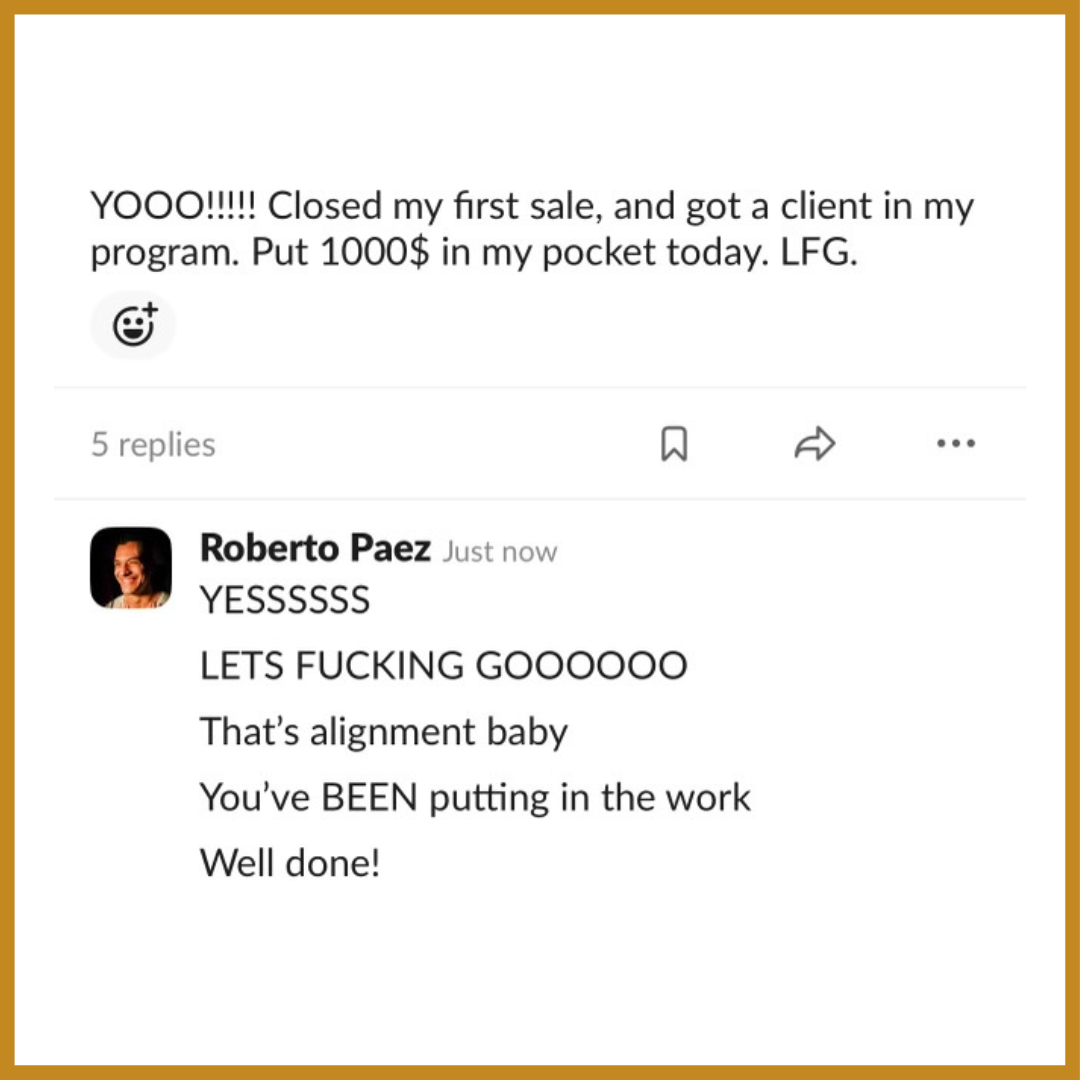1080x1080 pixels.
Task: Click the add reaction emoji icon
Action: pyautogui.click(x=133, y=325)
